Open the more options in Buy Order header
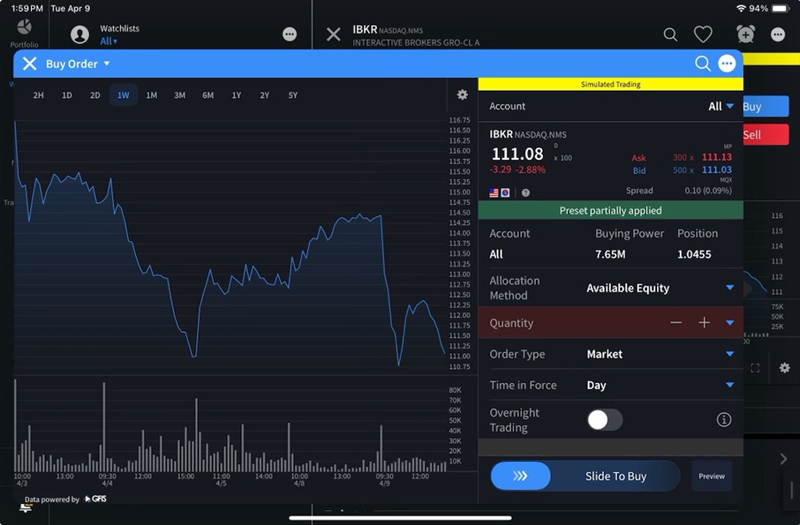 coord(727,64)
